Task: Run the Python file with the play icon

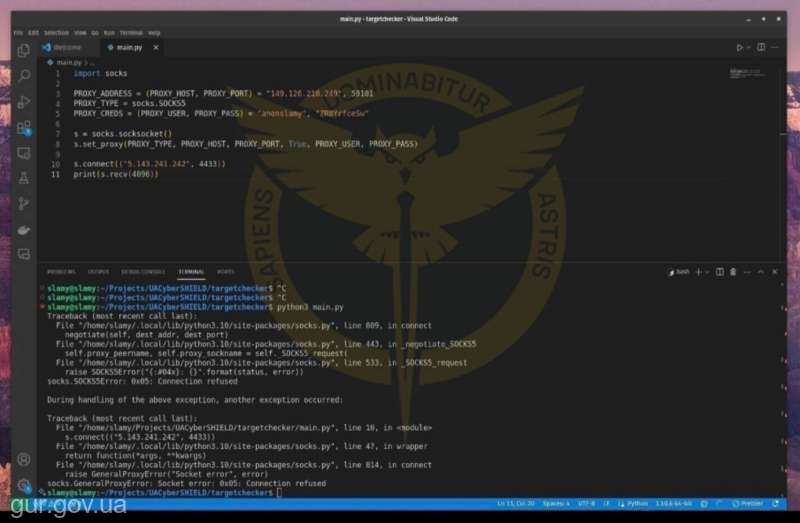Action: [x=739, y=47]
